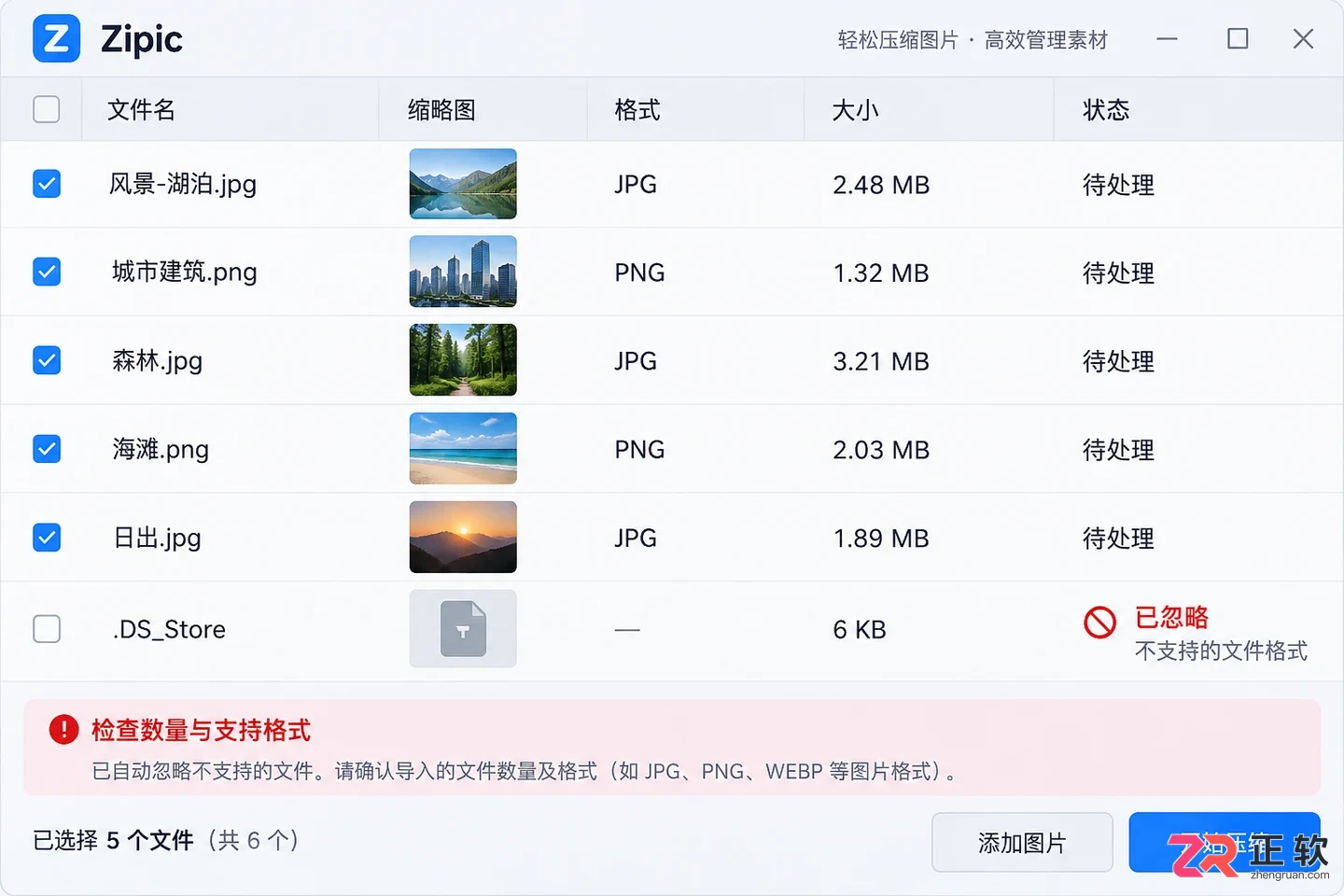Click the 轻松压缩图片 tagline
1344x896 pixels.
898,40
